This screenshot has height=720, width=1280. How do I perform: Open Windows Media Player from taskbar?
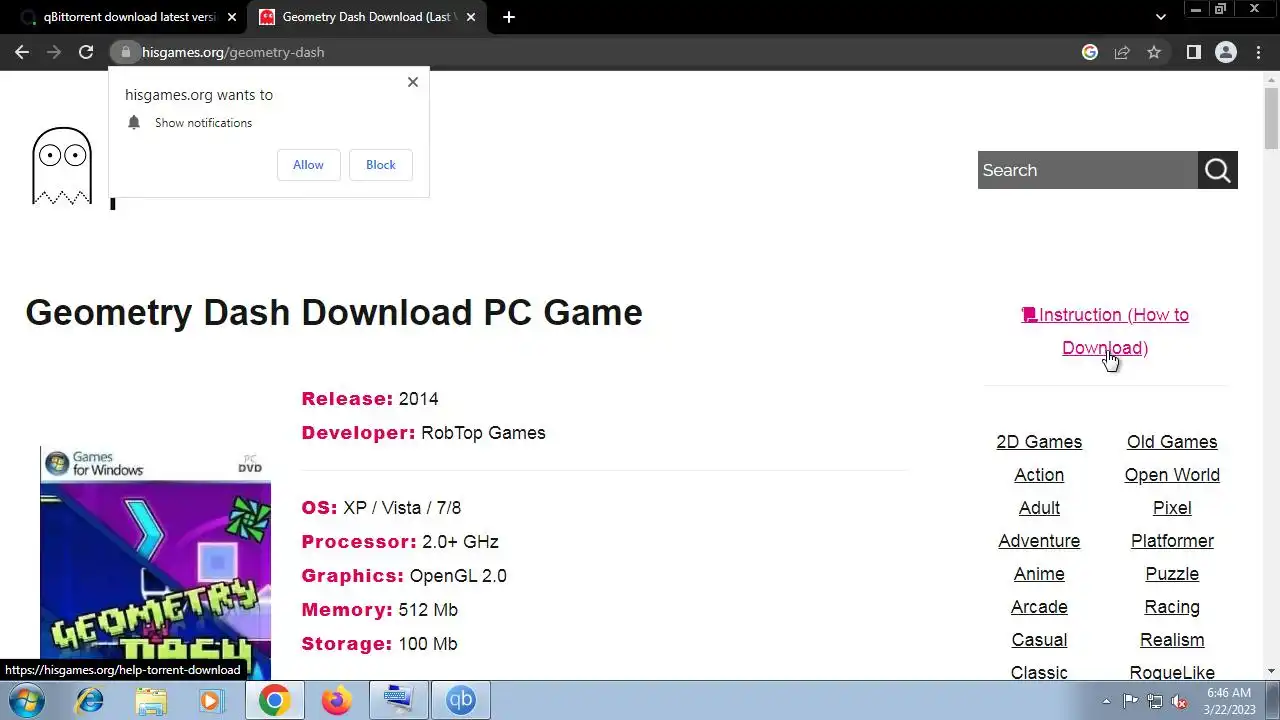[212, 701]
